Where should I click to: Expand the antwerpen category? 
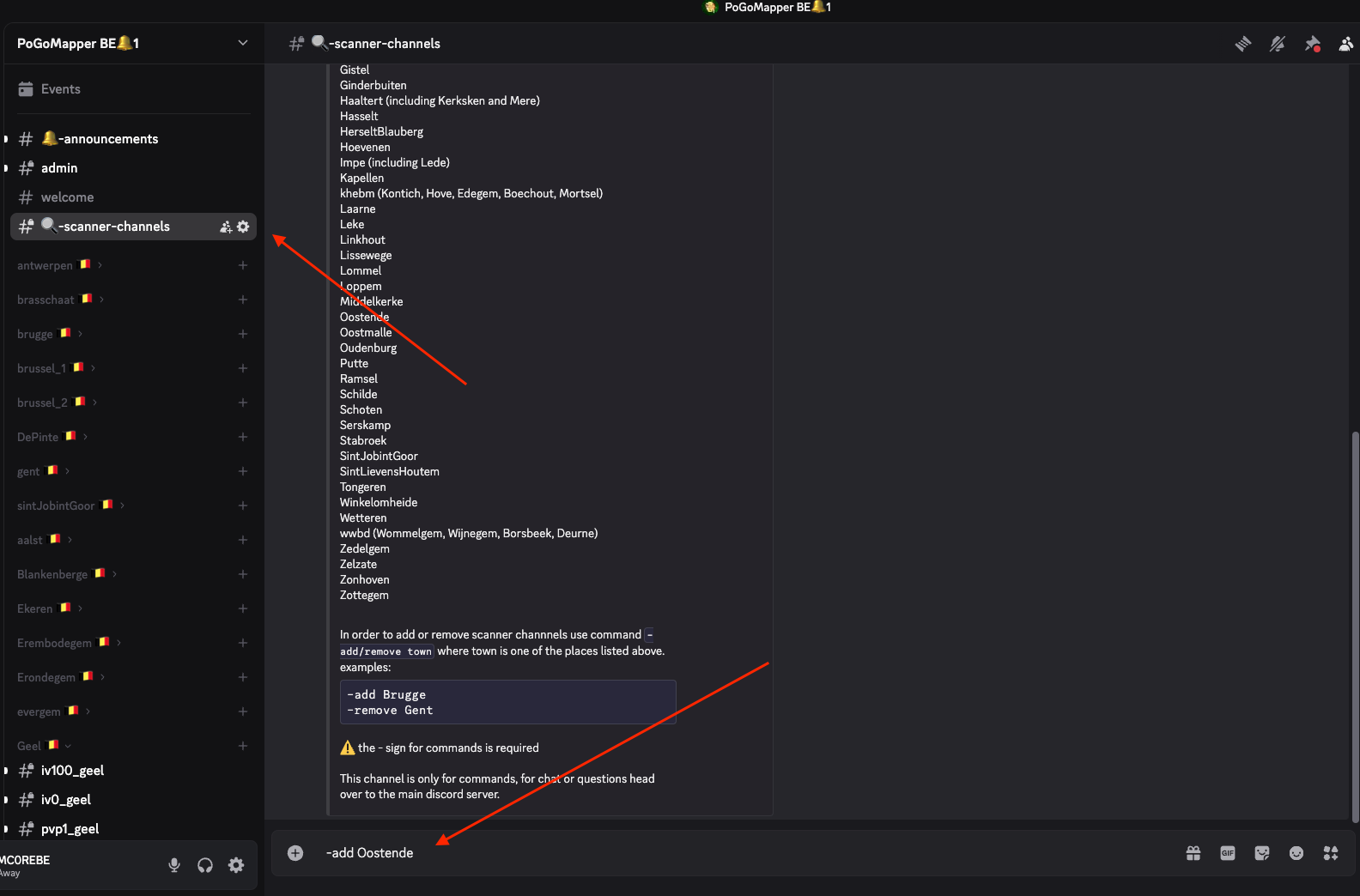(59, 265)
